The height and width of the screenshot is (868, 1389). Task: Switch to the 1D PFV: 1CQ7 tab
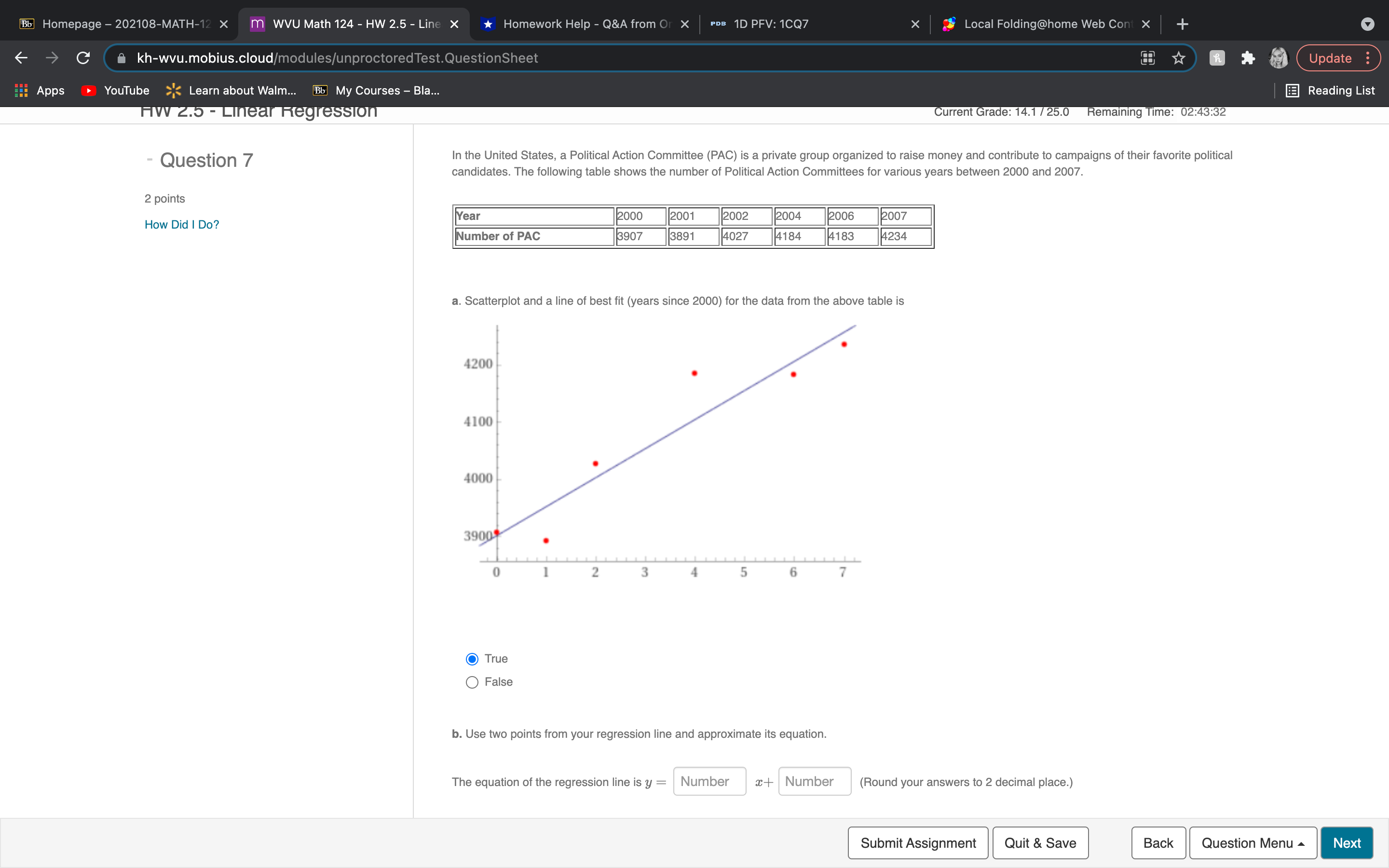pyautogui.click(x=769, y=24)
